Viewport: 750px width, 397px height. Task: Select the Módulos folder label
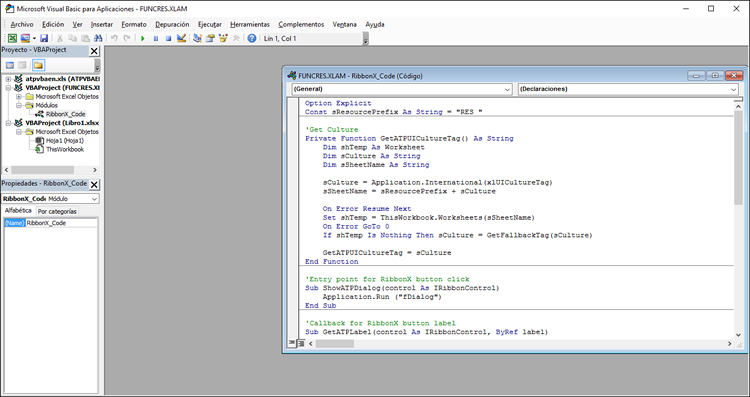pos(46,105)
